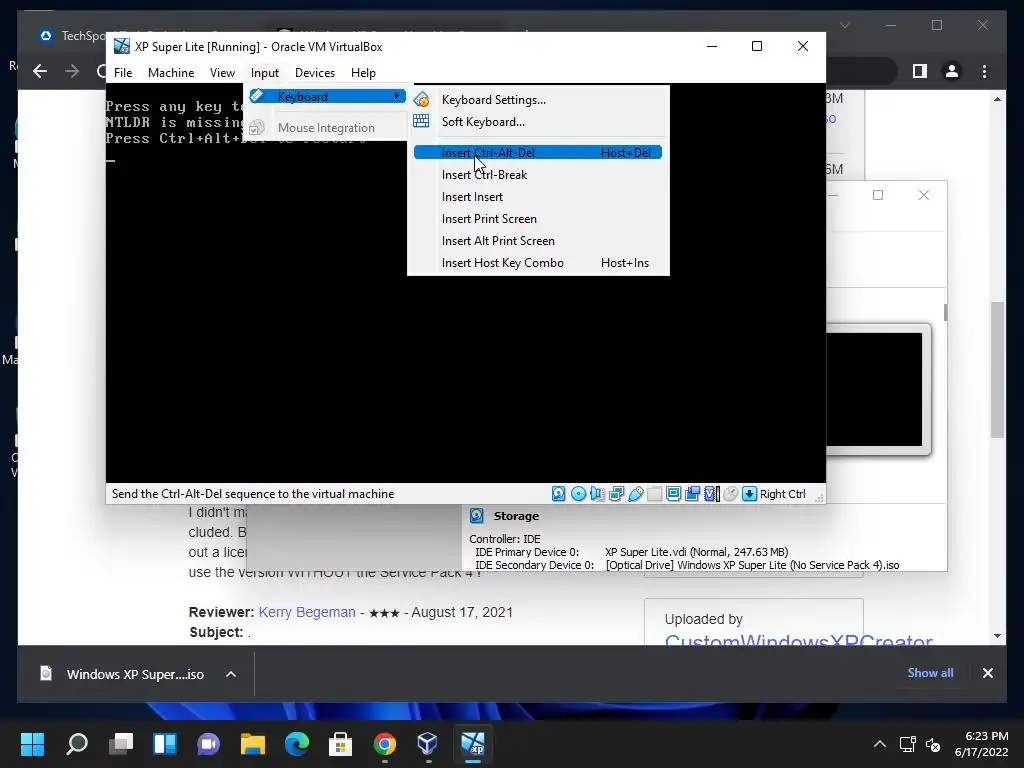This screenshot has width=1024, height=768.
Task: Open the Help menu
Action: 363,72
